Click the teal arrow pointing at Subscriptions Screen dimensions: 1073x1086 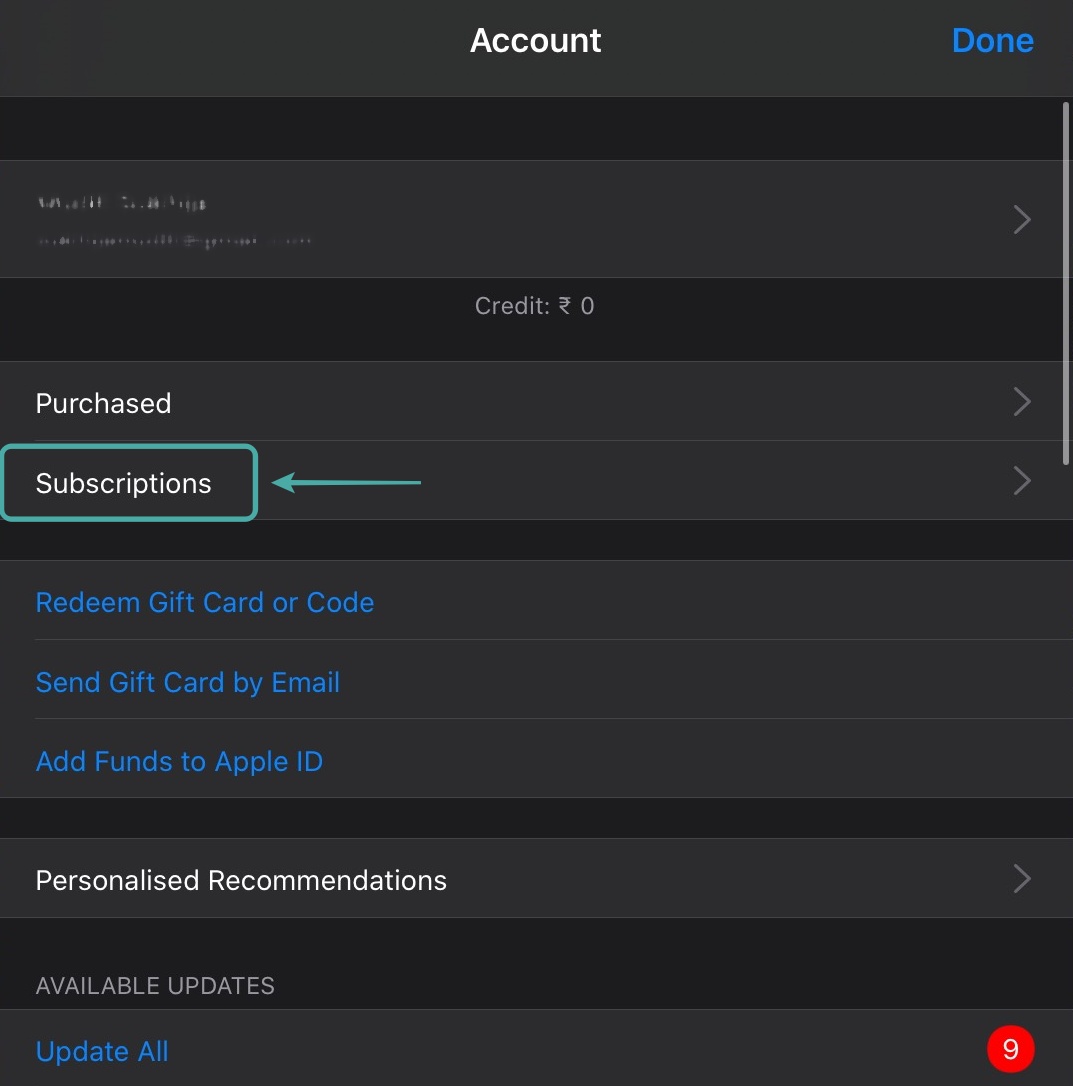click(346, 483)
